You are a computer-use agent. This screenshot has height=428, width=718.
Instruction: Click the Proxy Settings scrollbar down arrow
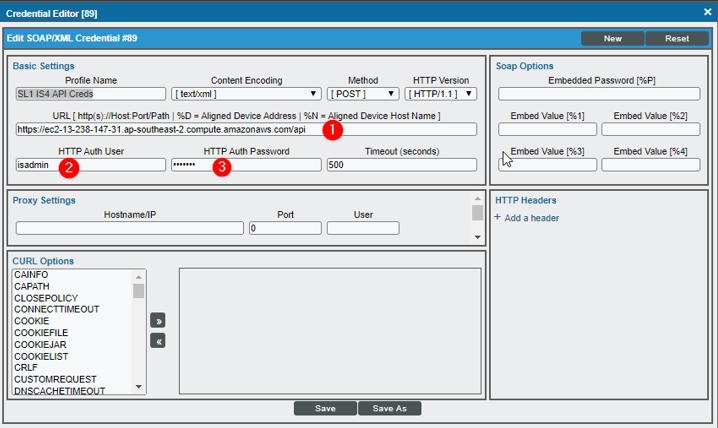(x=477, y=237)
